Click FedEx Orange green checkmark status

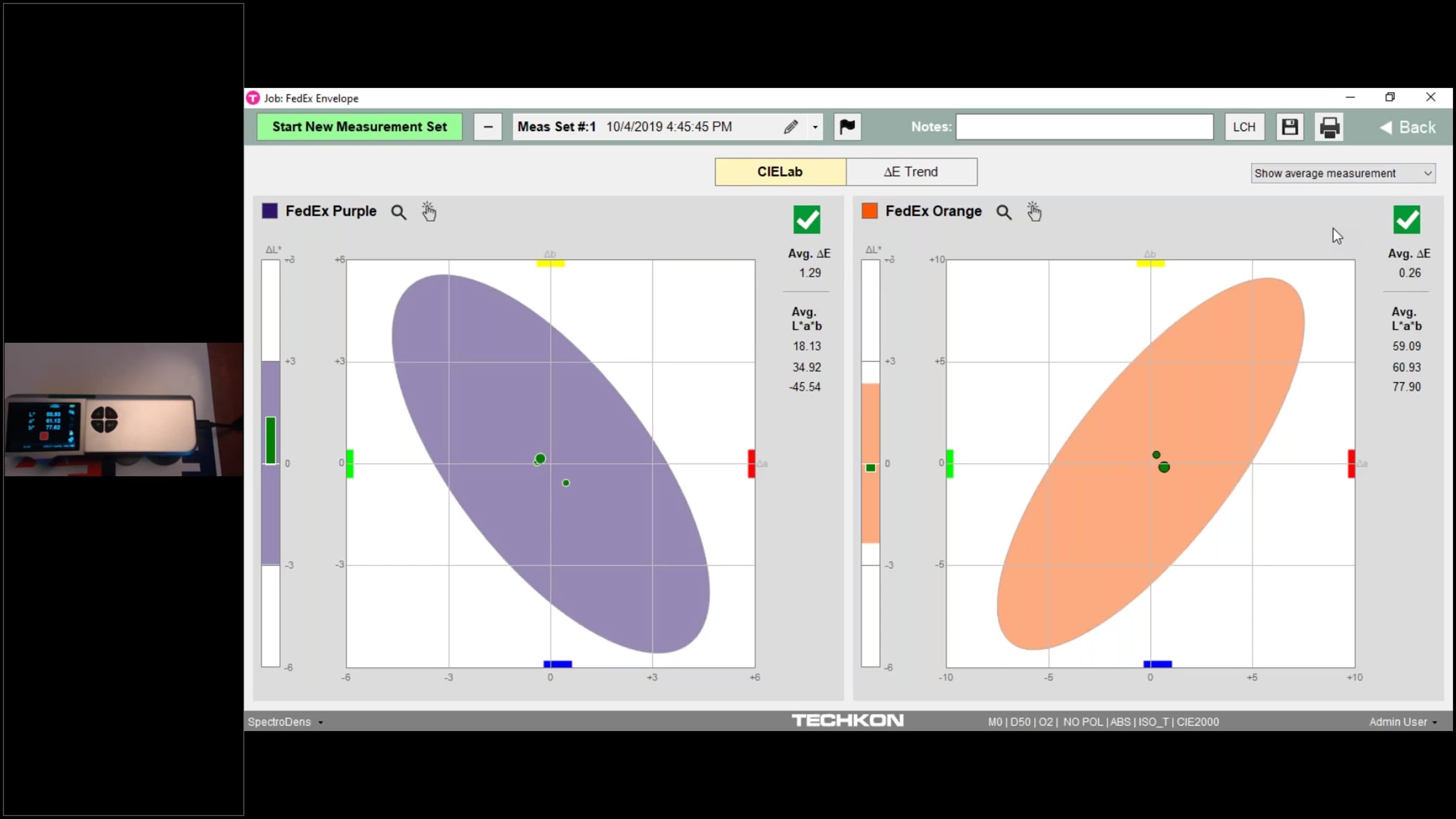pos(1406,220)
